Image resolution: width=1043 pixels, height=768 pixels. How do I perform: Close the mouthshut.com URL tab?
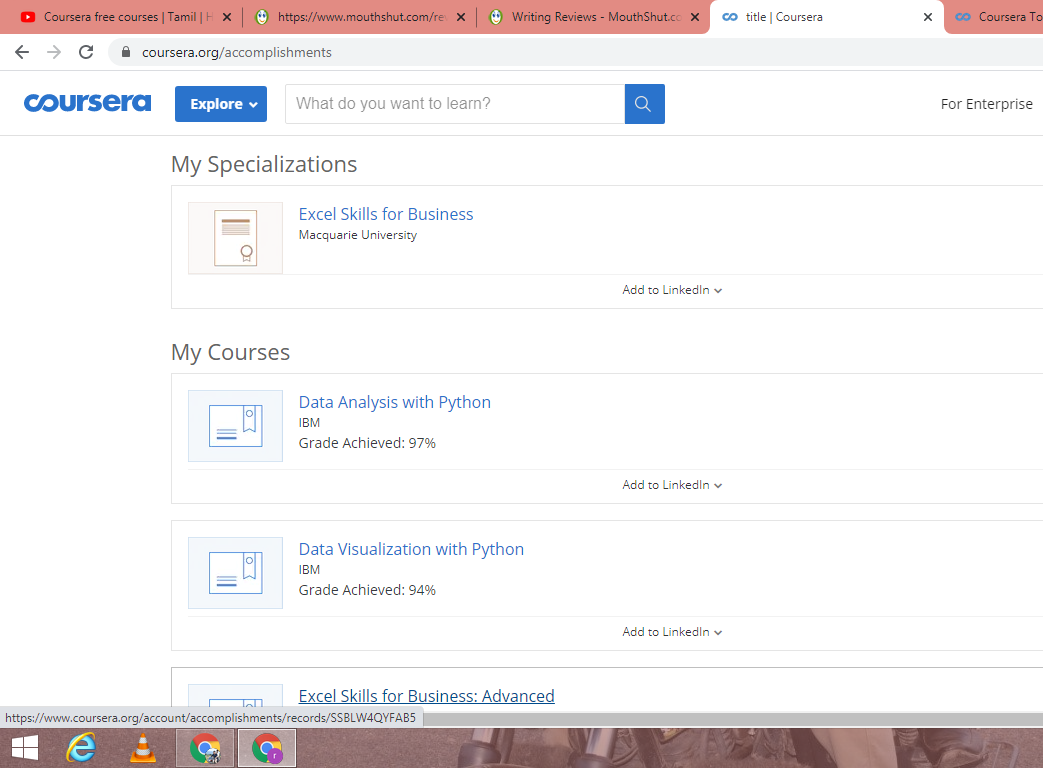(x=461, y=17)
